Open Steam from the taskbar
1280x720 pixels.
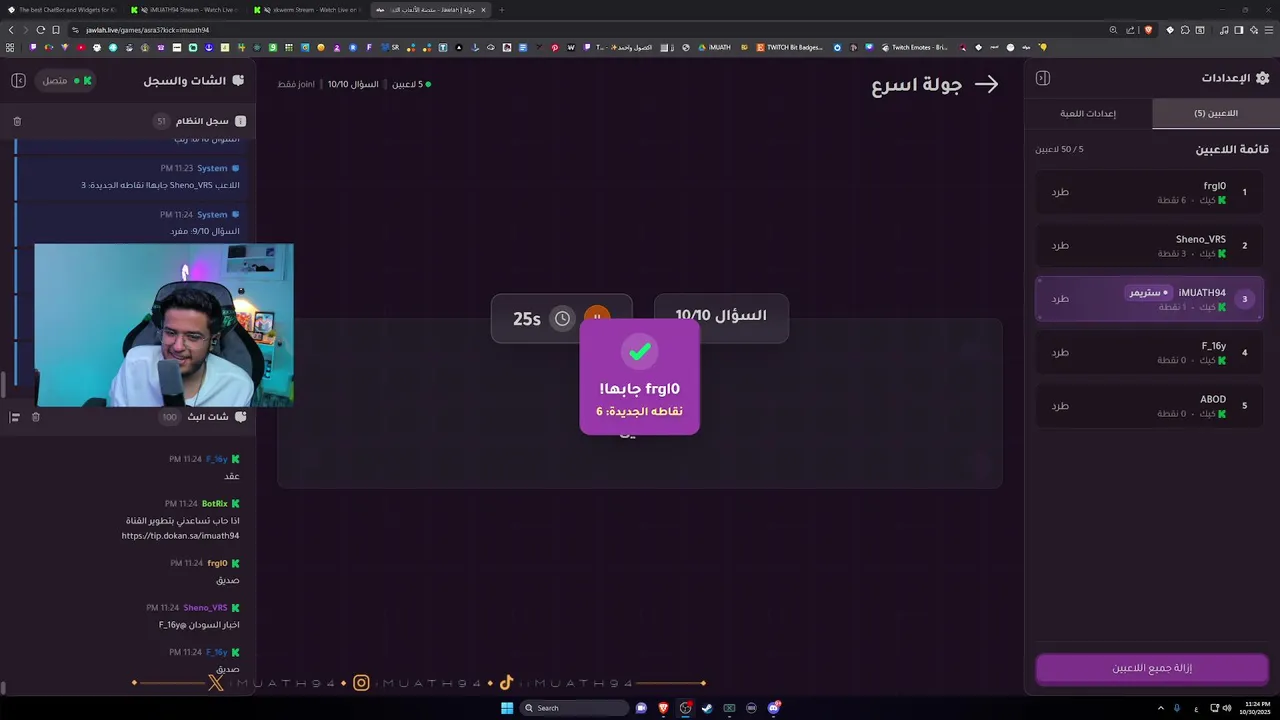point(707,708)
